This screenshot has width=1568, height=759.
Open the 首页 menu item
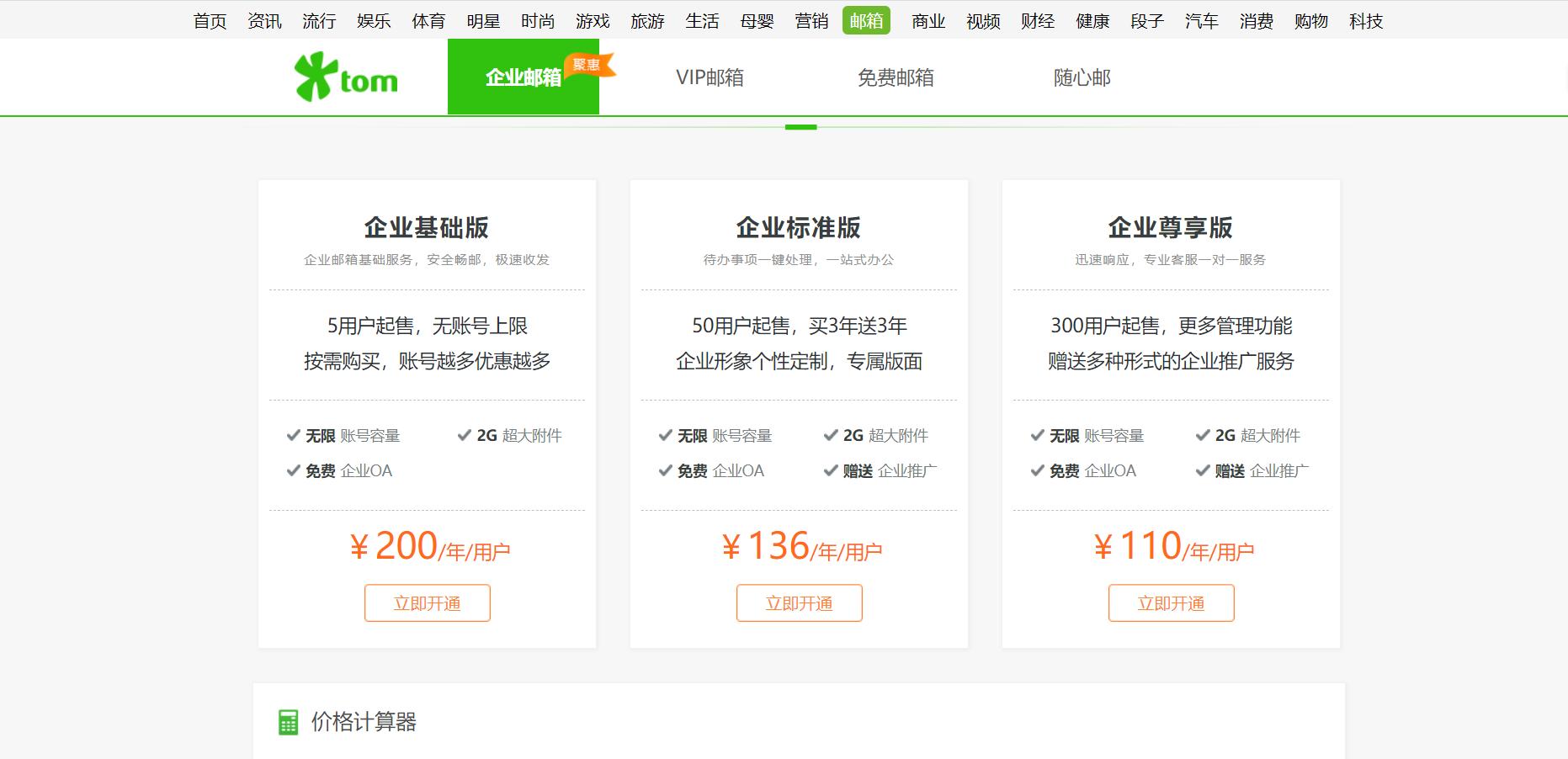pyautogui.click(x=211, y=20)
